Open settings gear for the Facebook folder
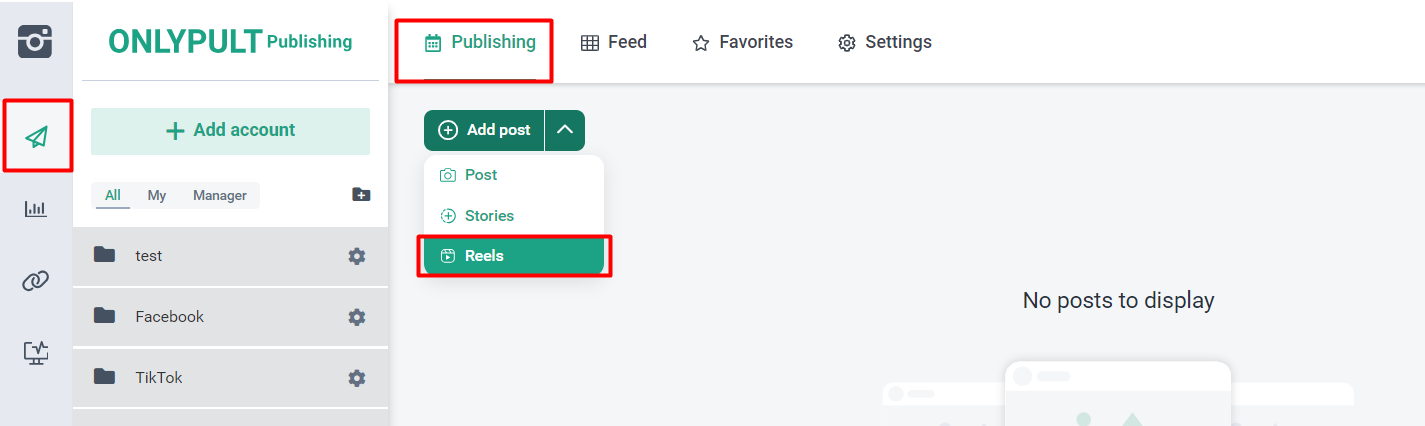 [356, 317]
